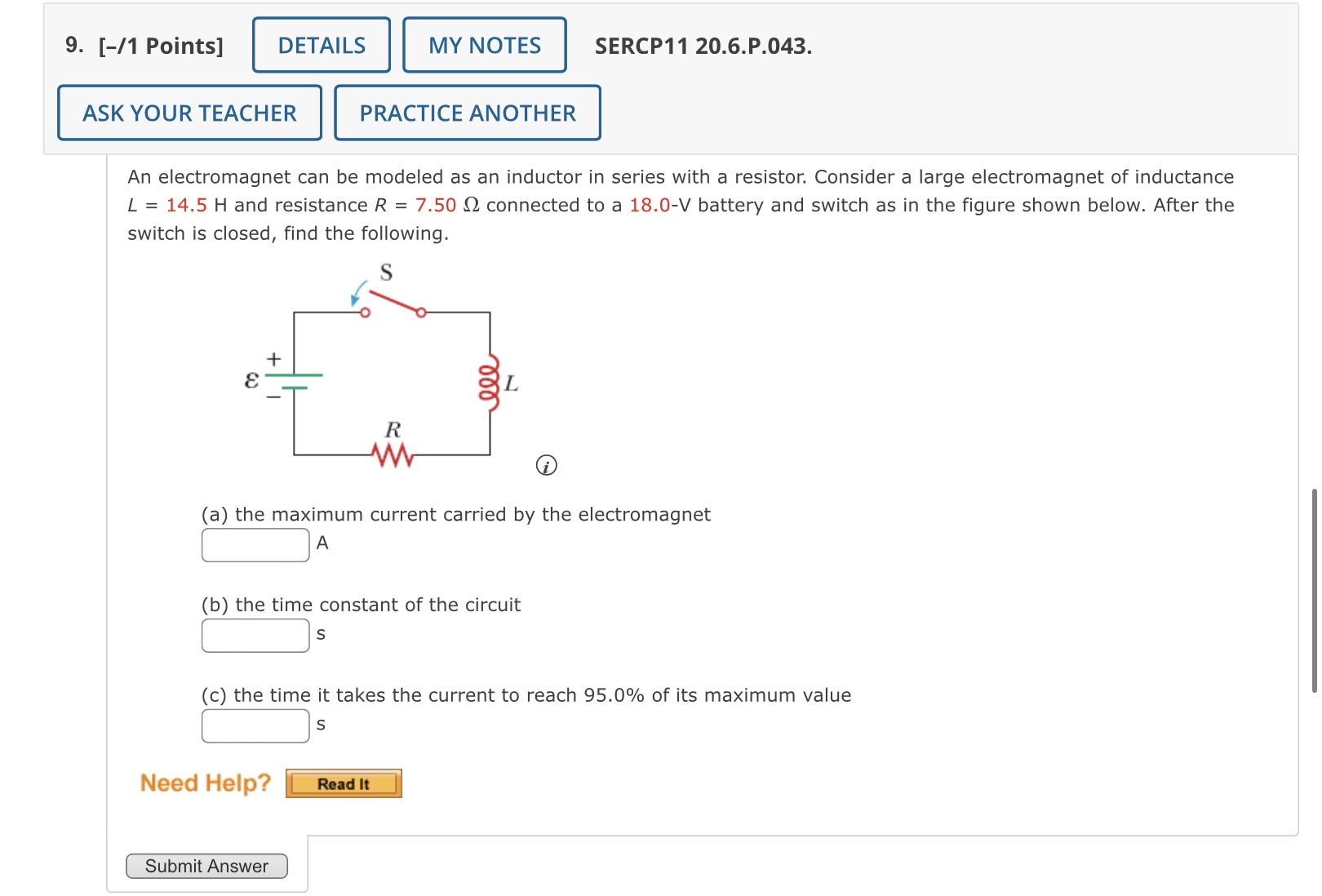Click ASK YOUR TEACHER

pyautogui.click(x=189, y=113)
